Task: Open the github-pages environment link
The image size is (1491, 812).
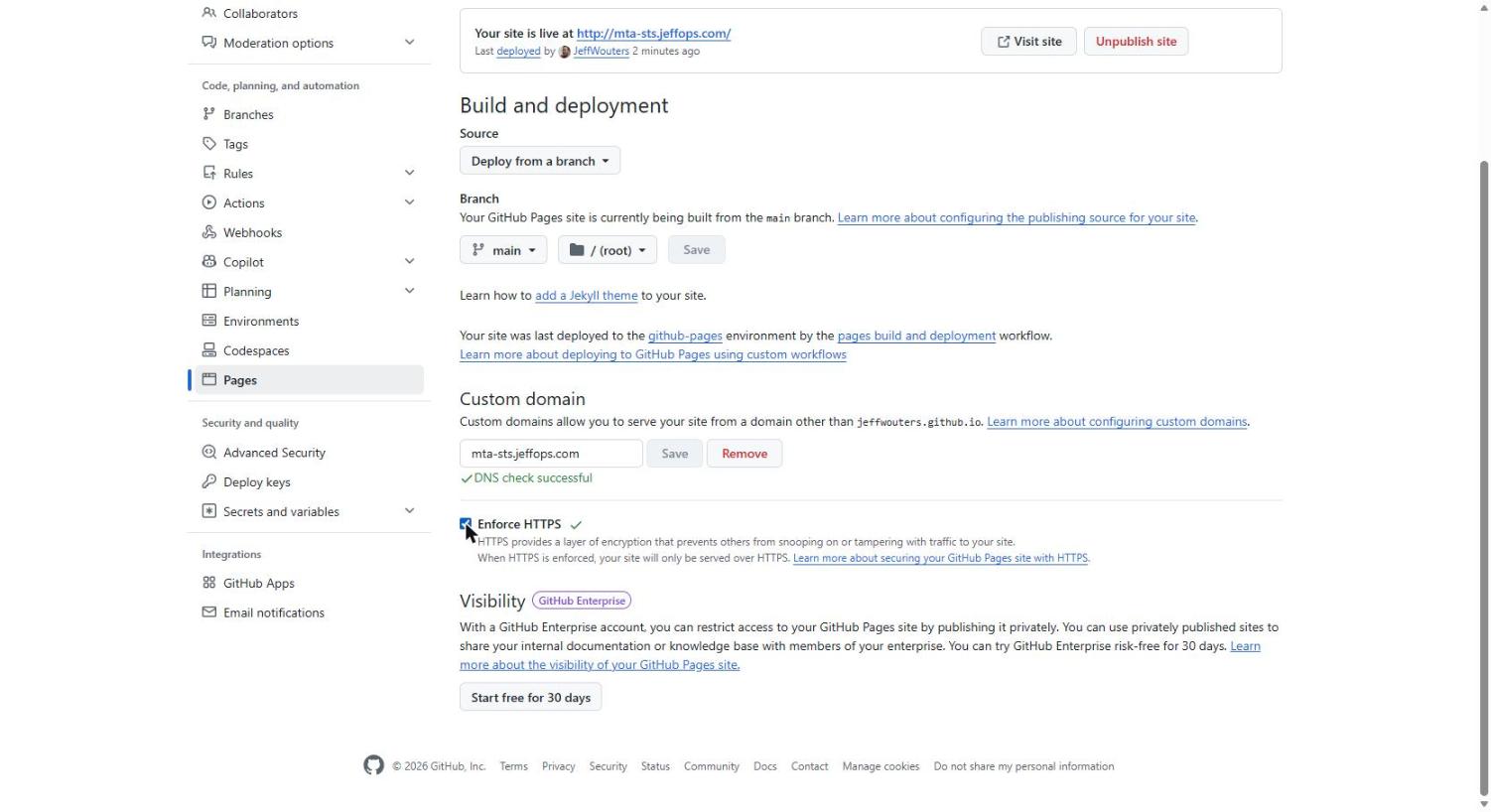Action: (x=685, y=336)
